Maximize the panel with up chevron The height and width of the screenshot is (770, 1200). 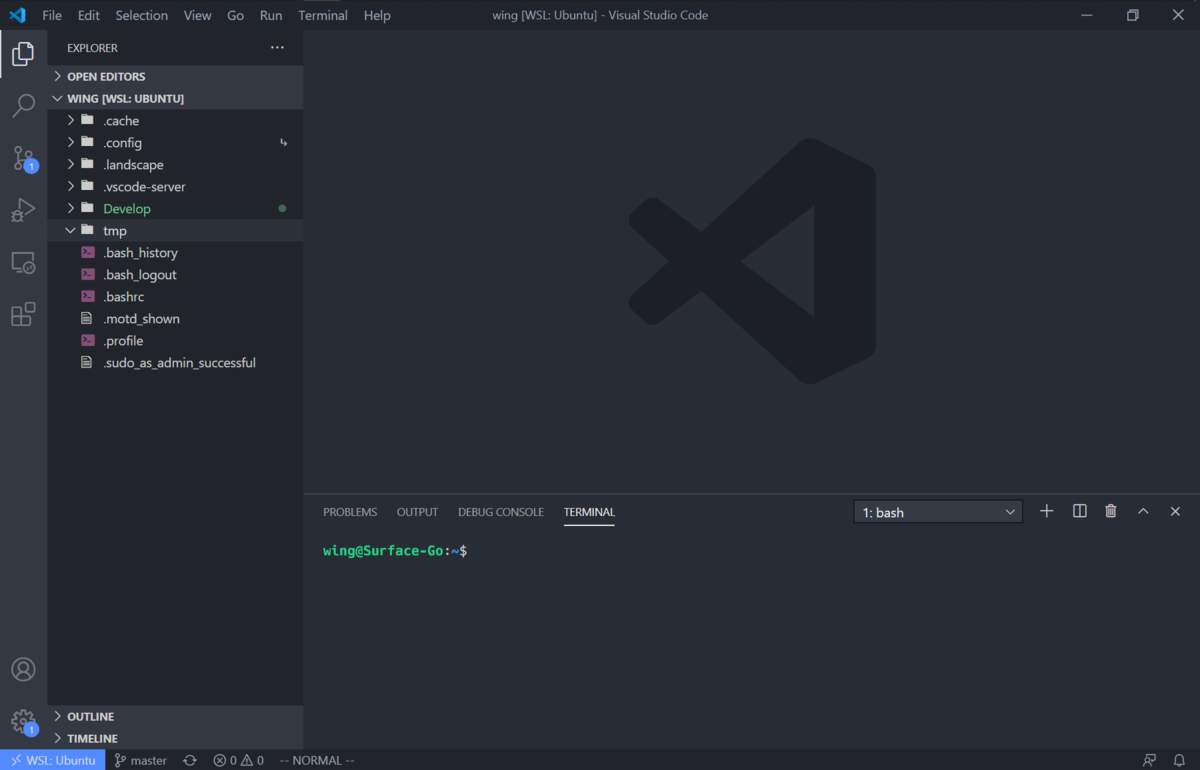(1143, 511)
